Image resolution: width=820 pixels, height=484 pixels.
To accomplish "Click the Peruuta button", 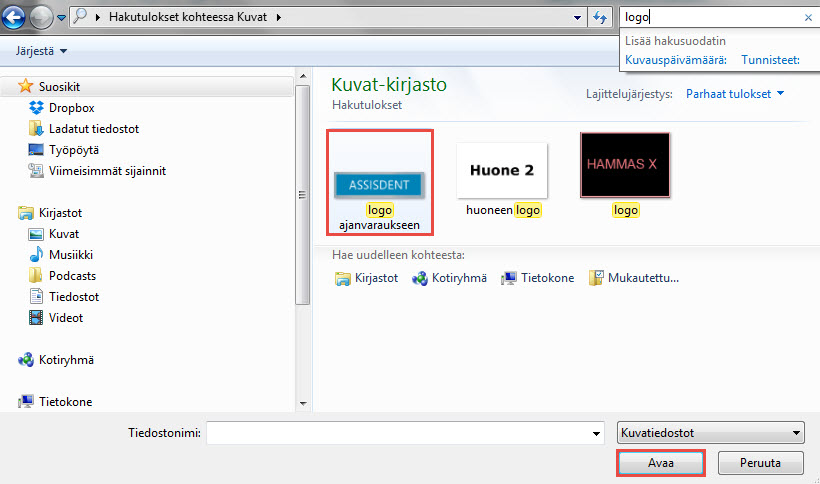I will coord(760,463).
